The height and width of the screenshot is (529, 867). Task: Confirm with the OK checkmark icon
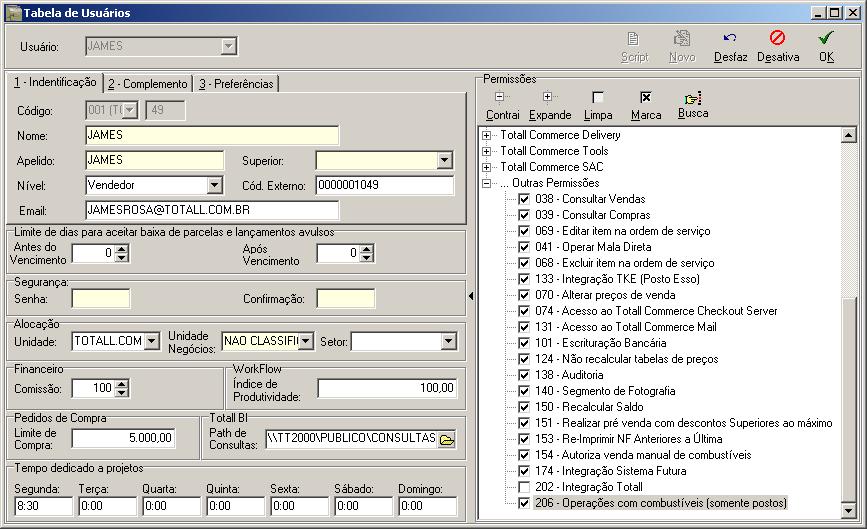826,38
